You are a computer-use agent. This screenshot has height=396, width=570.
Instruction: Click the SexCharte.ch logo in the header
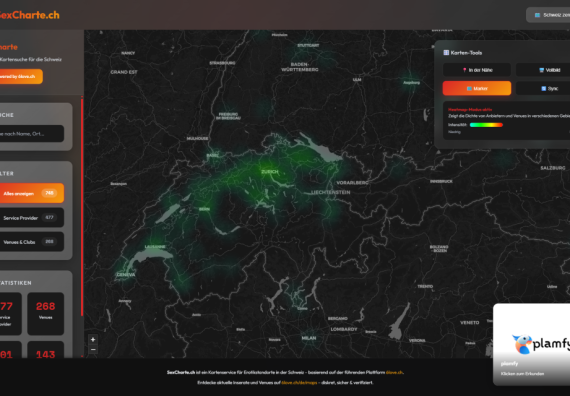coord(29,15)
